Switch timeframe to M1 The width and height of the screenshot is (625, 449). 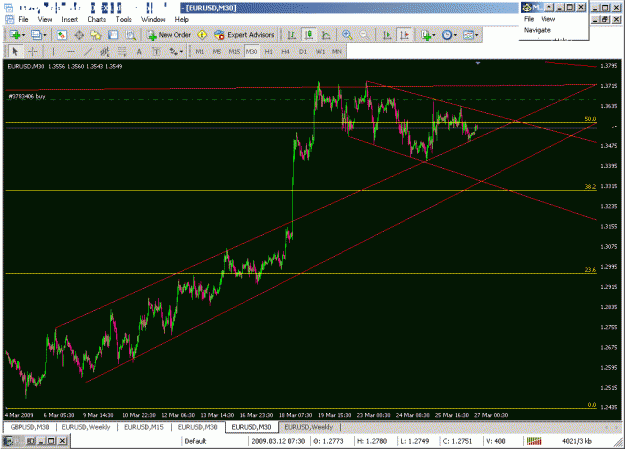(x=200, y=51)
